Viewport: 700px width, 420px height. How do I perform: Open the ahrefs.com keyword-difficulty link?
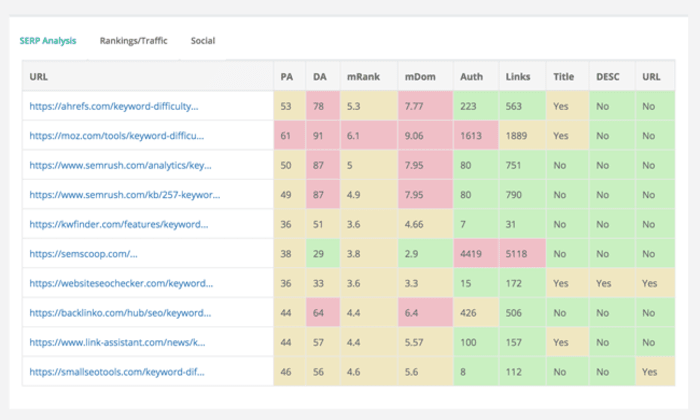coord(114,106)
